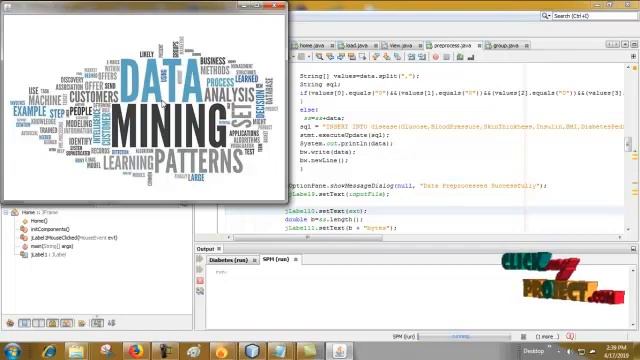Click the editor vertical scrollbar thumb
This screenshot has width=640, height=360.
point(628,144)
